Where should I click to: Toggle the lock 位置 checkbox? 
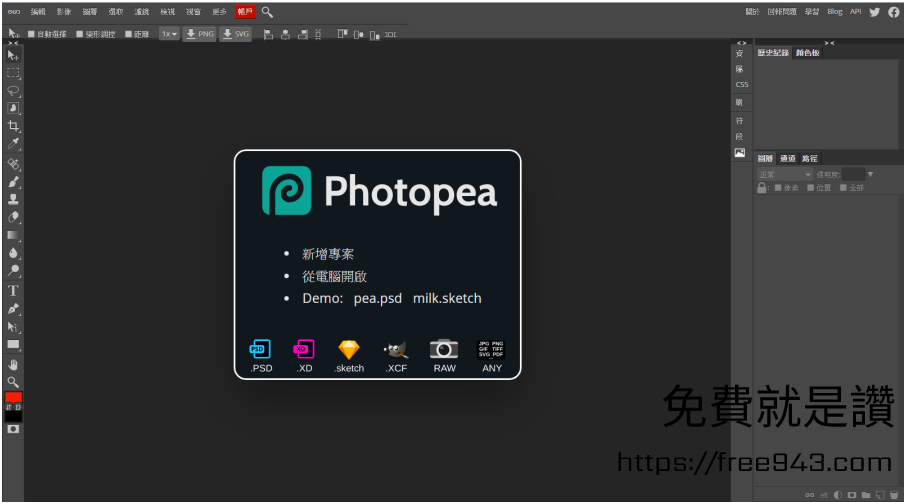[810, 187]
